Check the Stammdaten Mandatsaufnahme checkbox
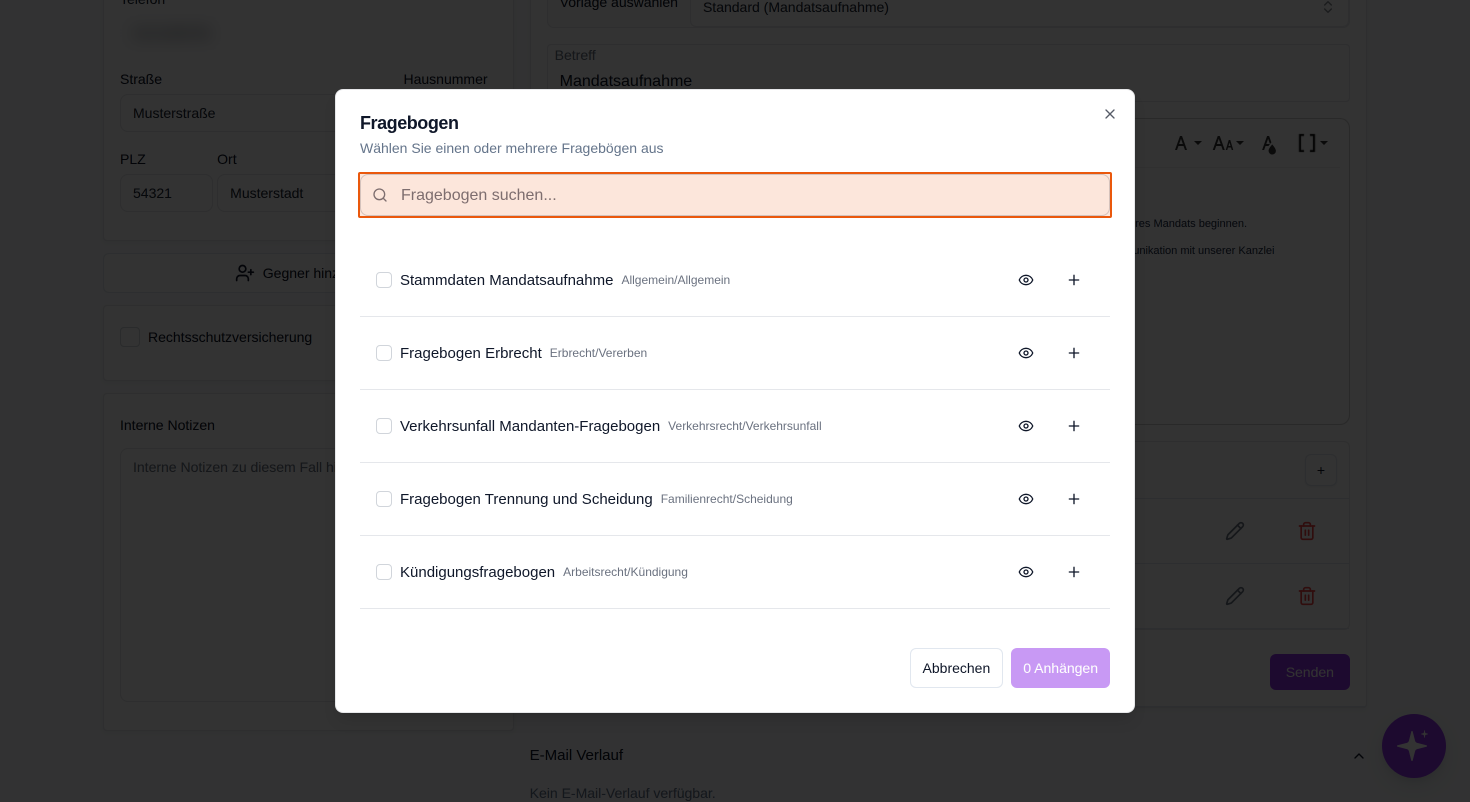Image resolution: width=1470 pixels, height=802 pixels. [x=384, y=280]
